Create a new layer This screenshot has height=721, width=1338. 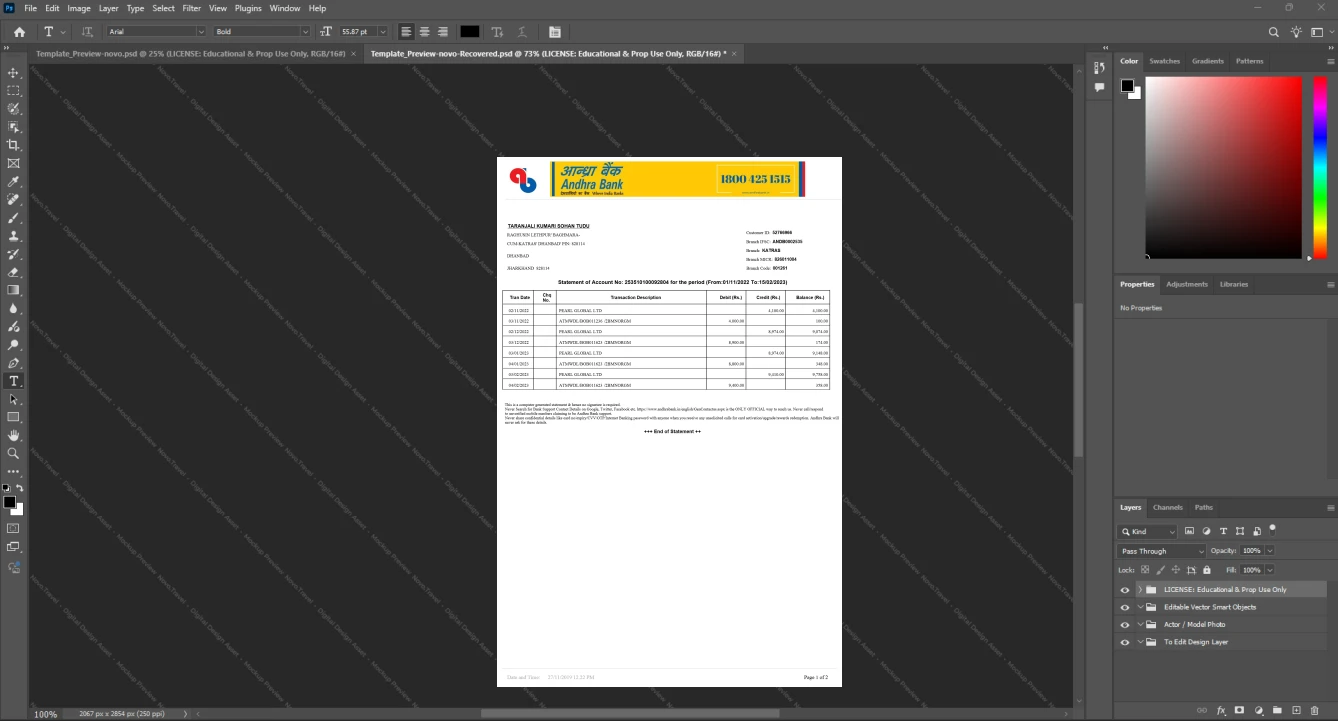point(1296,710)
